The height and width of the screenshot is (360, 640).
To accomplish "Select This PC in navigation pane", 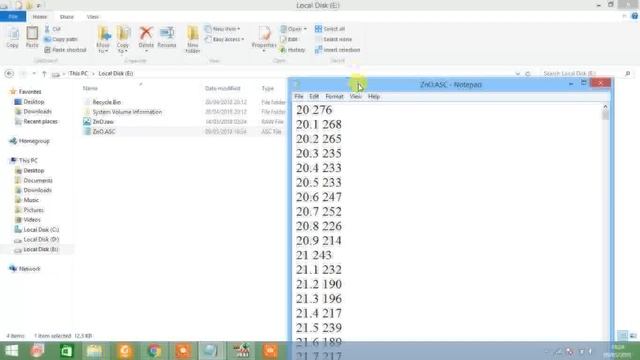I will (28, 160).
